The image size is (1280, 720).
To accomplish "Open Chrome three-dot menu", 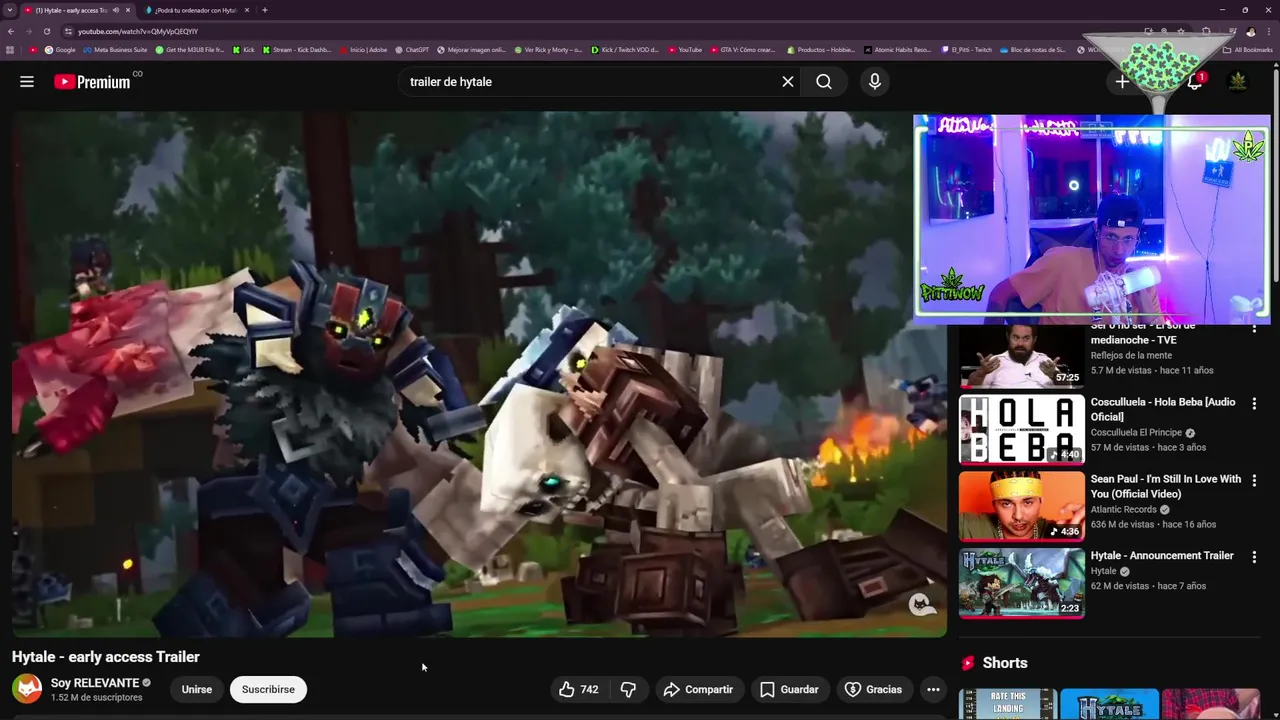I will click(1267, 31).
